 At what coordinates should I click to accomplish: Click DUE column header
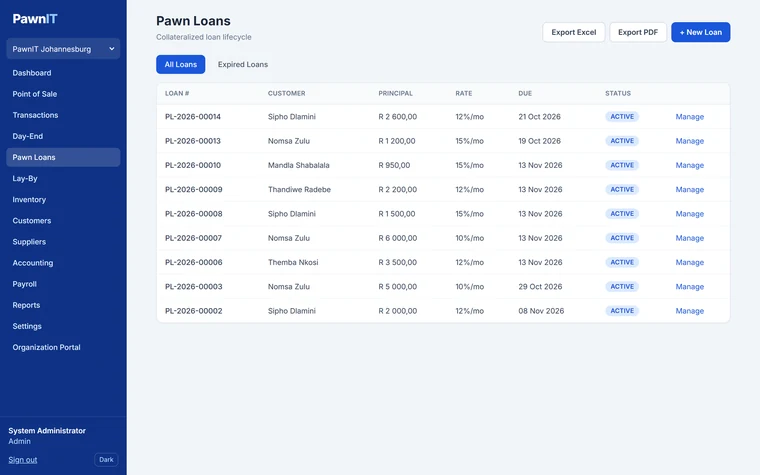[525, 94]
